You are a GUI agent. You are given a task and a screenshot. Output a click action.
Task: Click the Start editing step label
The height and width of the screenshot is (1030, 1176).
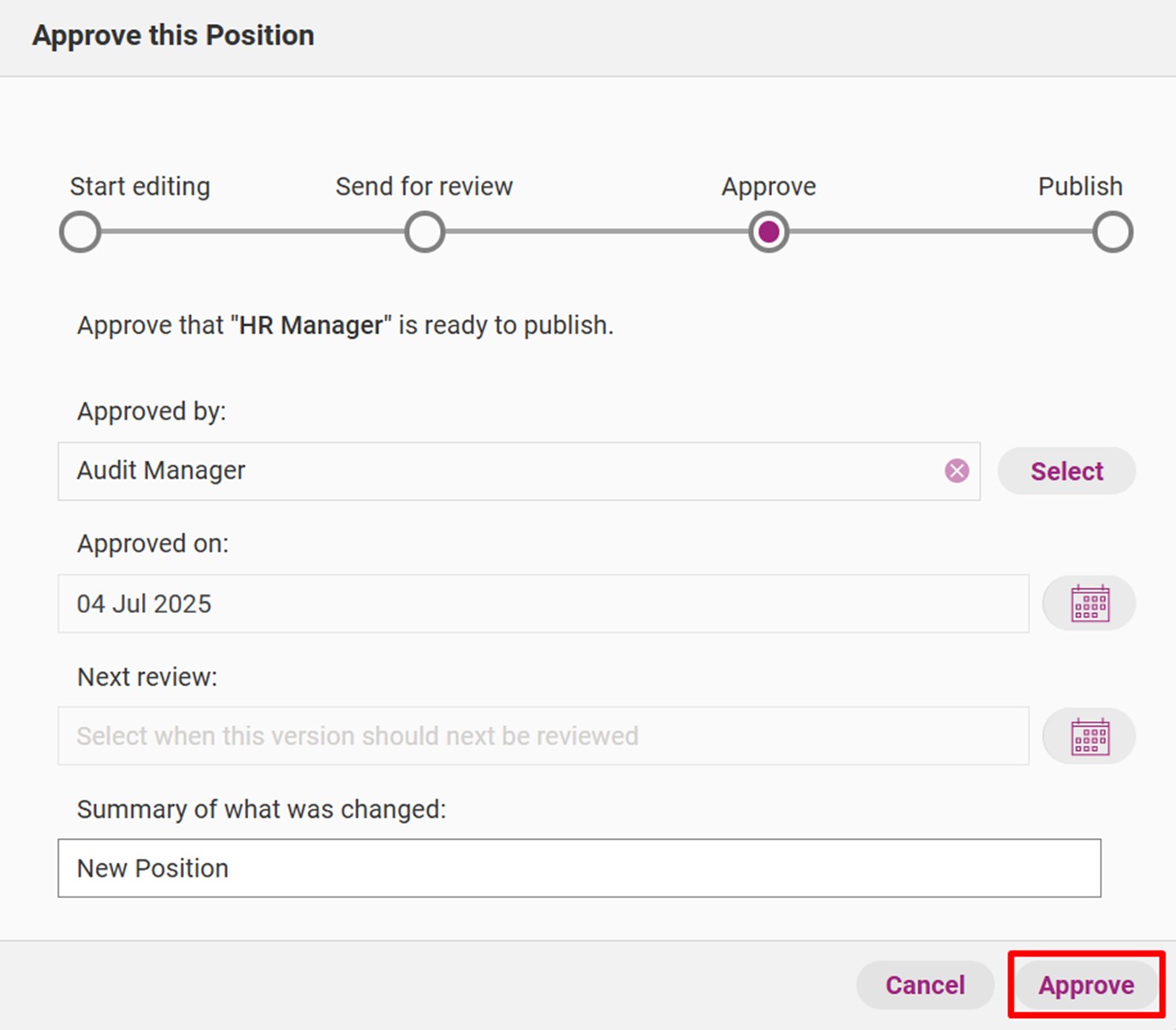click(140, 186)
